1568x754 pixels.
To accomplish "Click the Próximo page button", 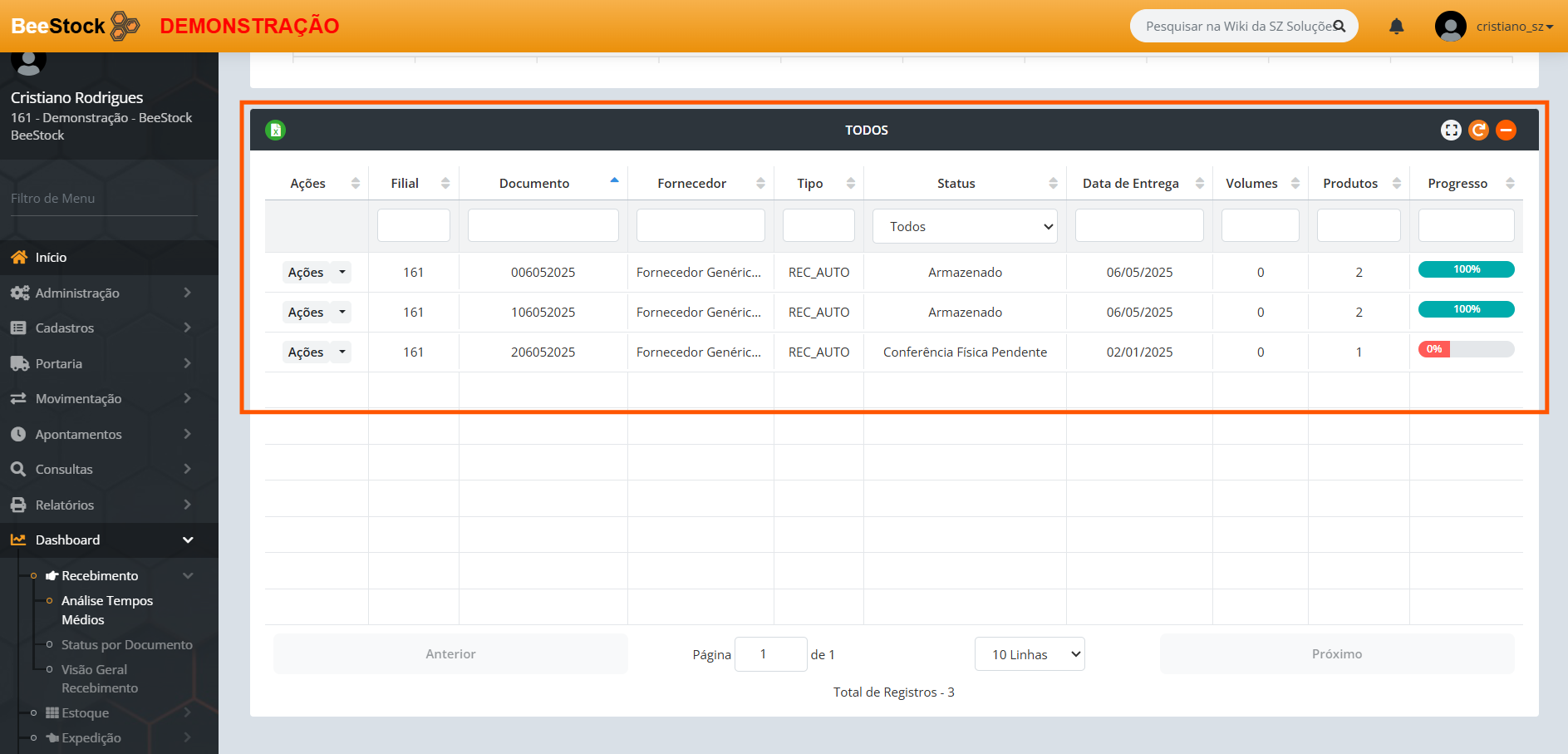I will click(x=1336, y=654).
